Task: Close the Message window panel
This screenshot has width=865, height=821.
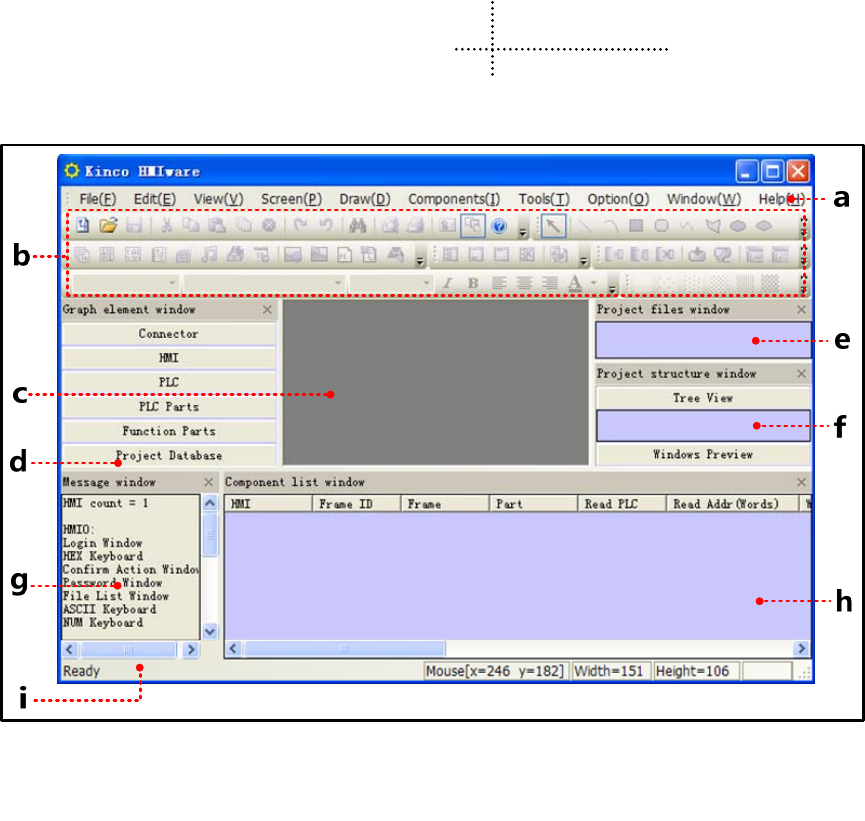Action: [x=209, y=482]
